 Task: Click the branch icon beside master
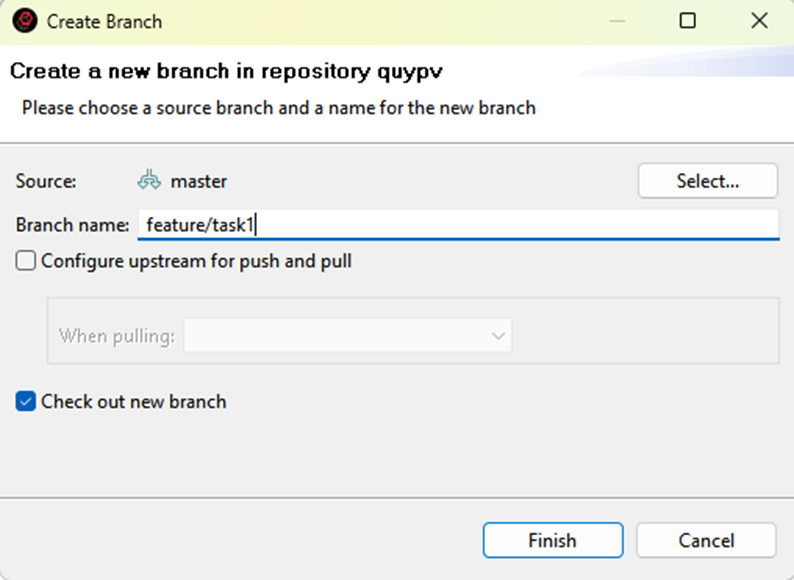pyautogui.click(x=150, y=181)
